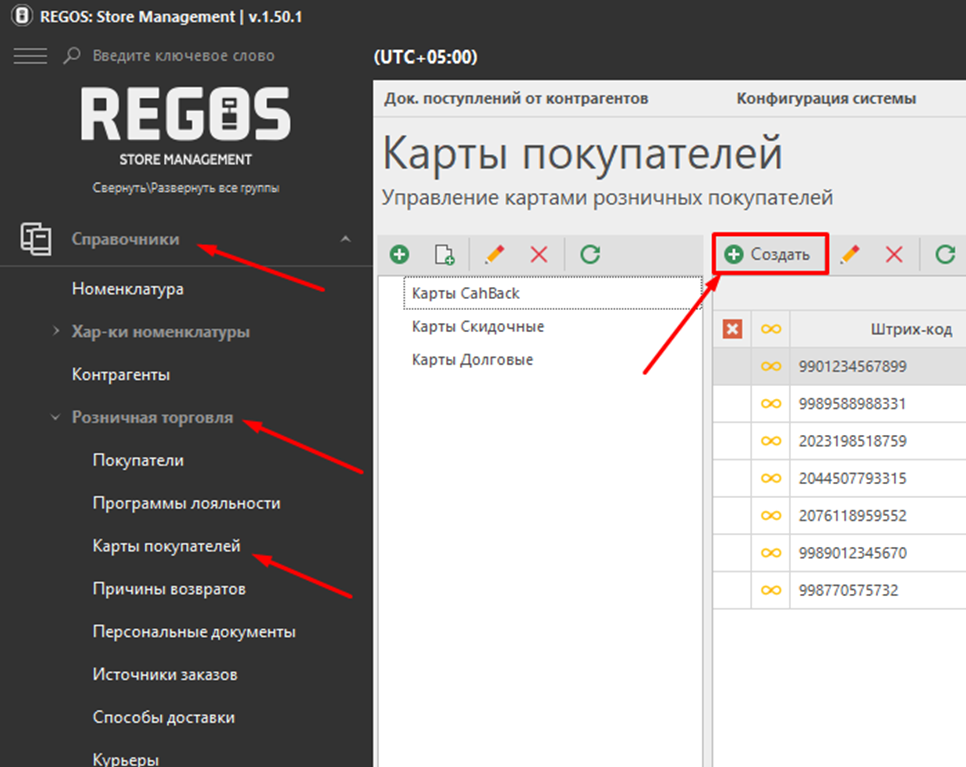Click the green plus icon above the card groups list
The image size is (966, 767).
(399, 255)
